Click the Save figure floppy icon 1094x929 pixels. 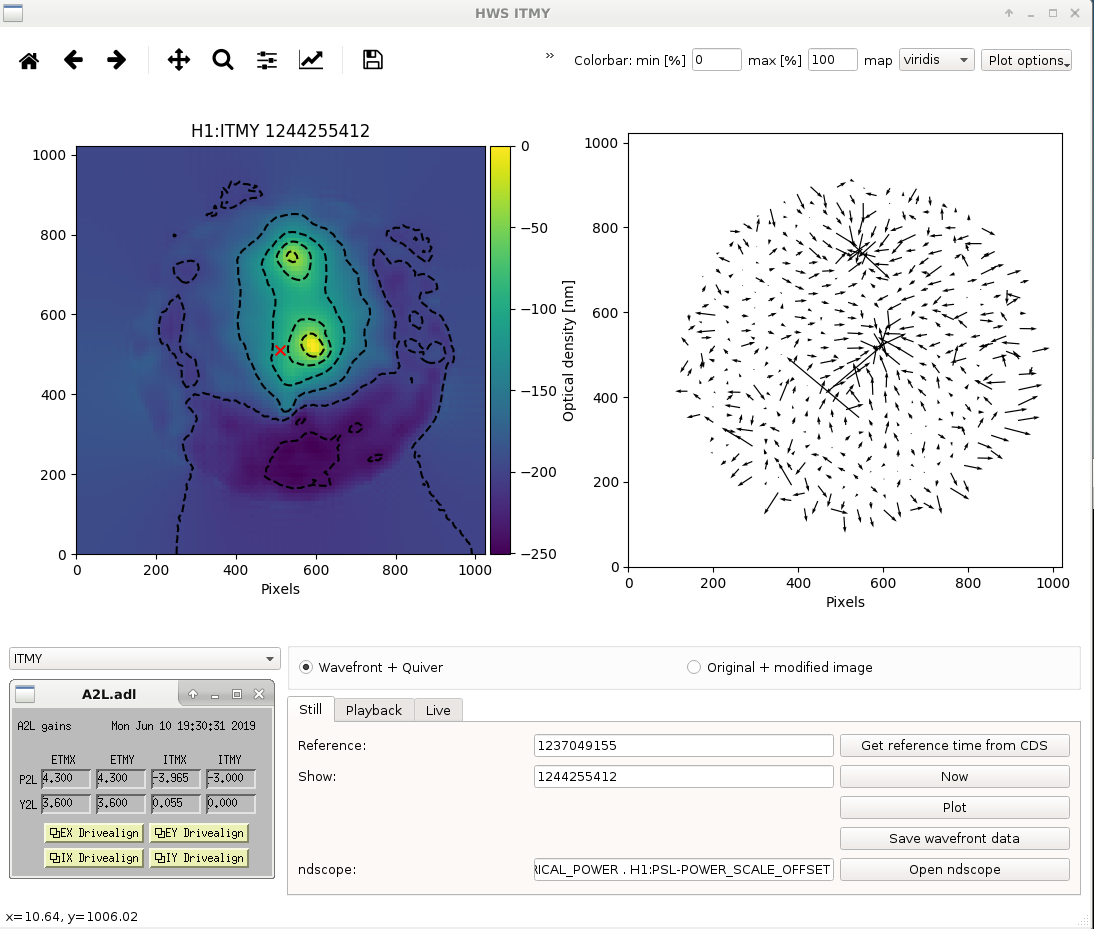point(373,60)
